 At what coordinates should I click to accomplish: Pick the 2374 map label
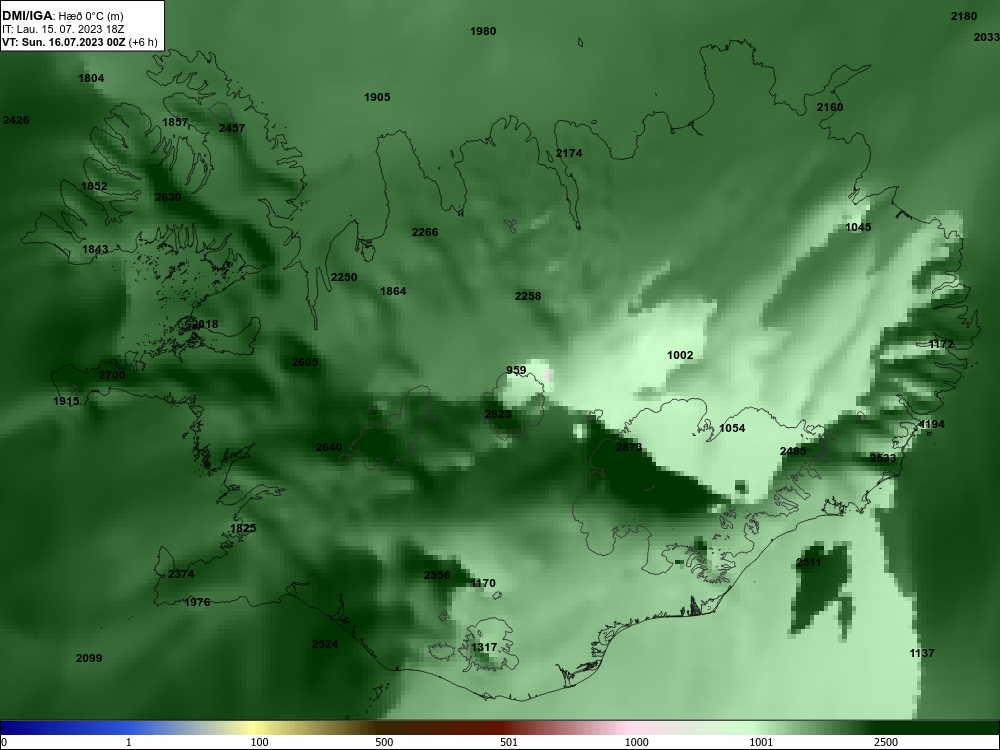click(181, 575)
